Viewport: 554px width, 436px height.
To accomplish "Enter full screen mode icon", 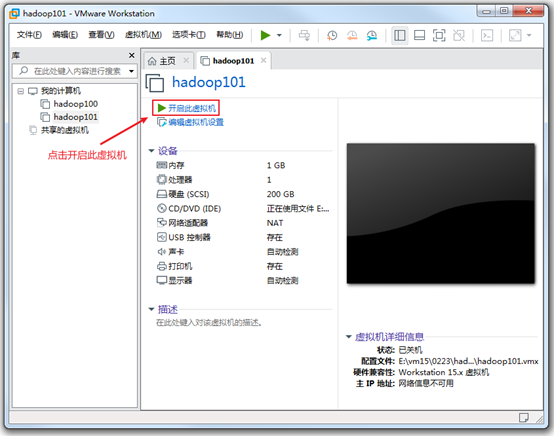I will click(x=439, y=35).
